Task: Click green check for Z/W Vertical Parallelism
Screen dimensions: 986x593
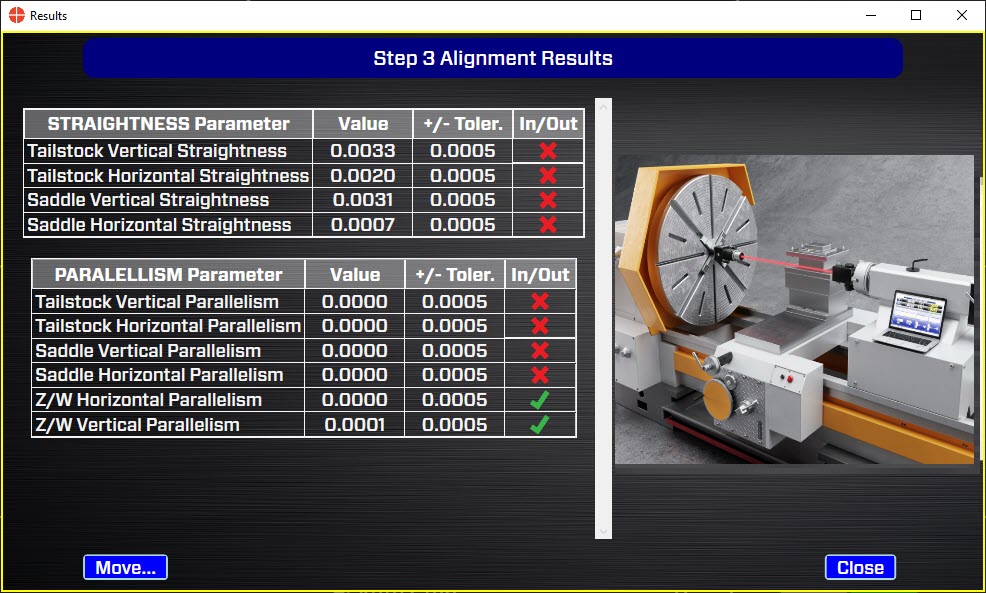Action: tap(540, 424)
